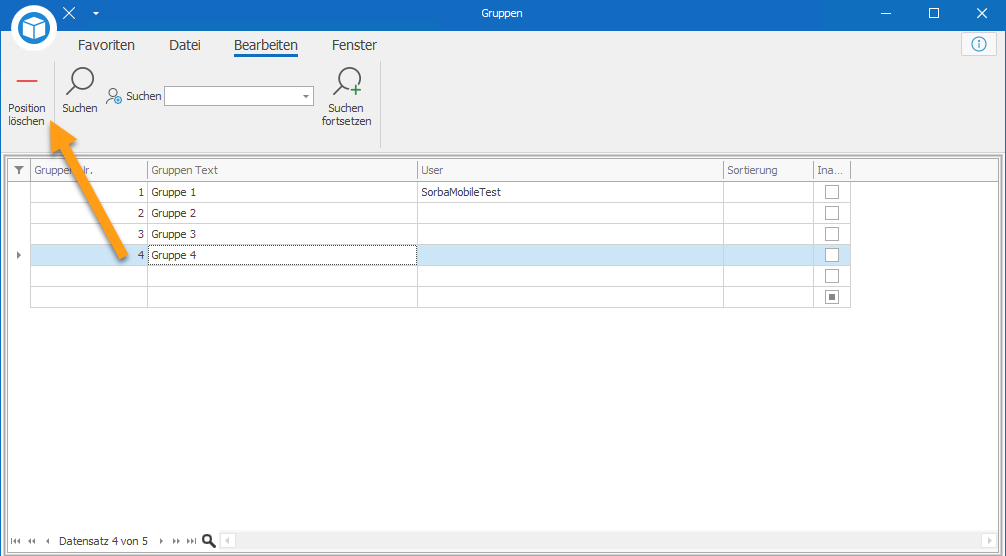
Task: Go to previous record navigator button
Action: (47, 541)
